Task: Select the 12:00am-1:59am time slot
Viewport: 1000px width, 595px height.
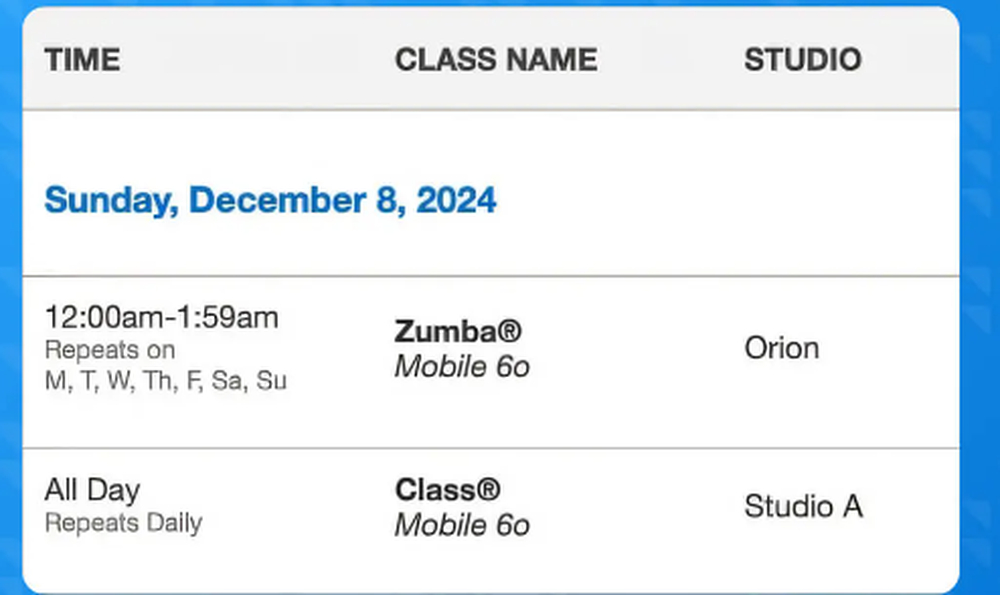Action: [x=161, y=318]
